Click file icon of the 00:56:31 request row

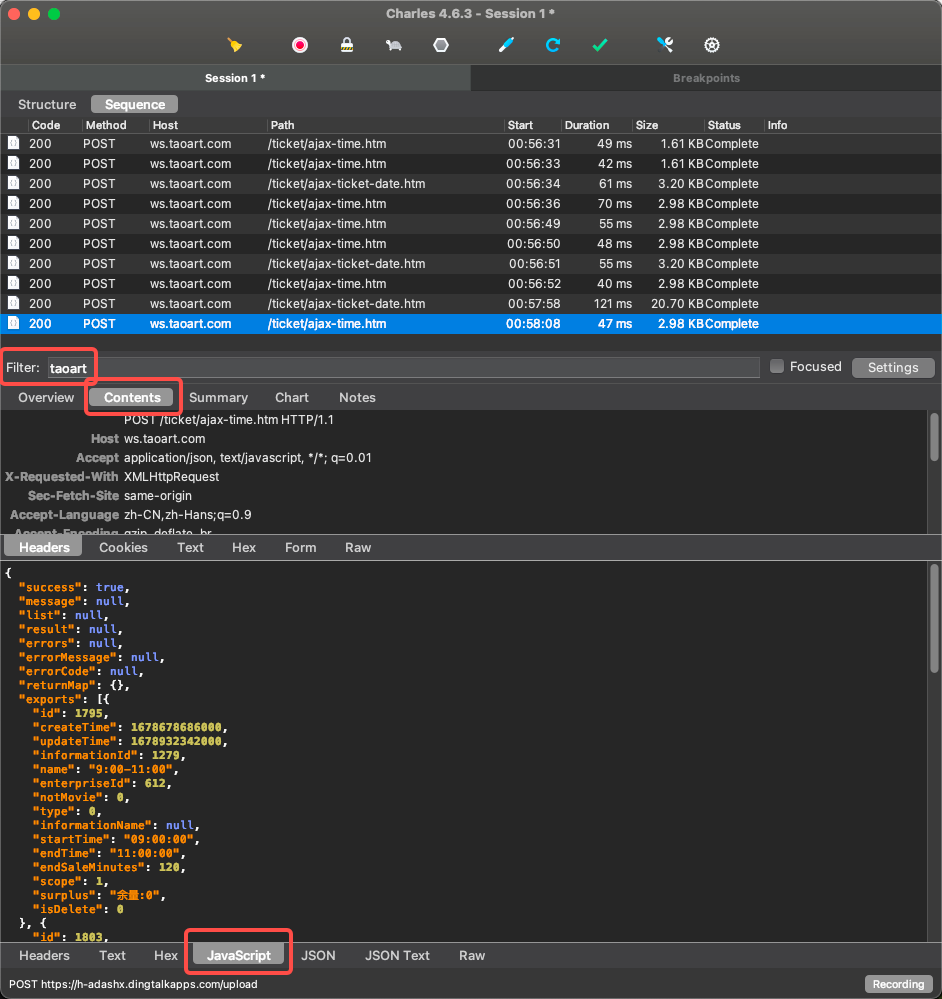pyautogui.click(x=13, y=143)
